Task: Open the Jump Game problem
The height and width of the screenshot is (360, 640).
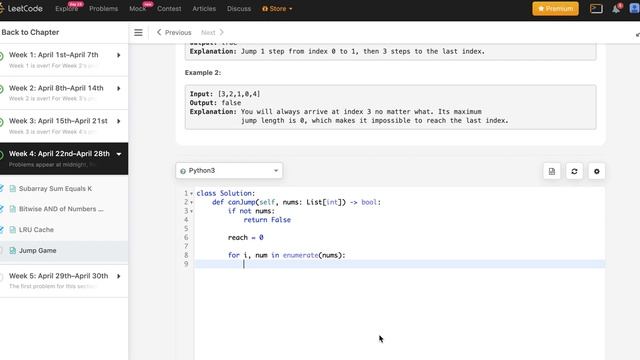Action: point(38,251)
